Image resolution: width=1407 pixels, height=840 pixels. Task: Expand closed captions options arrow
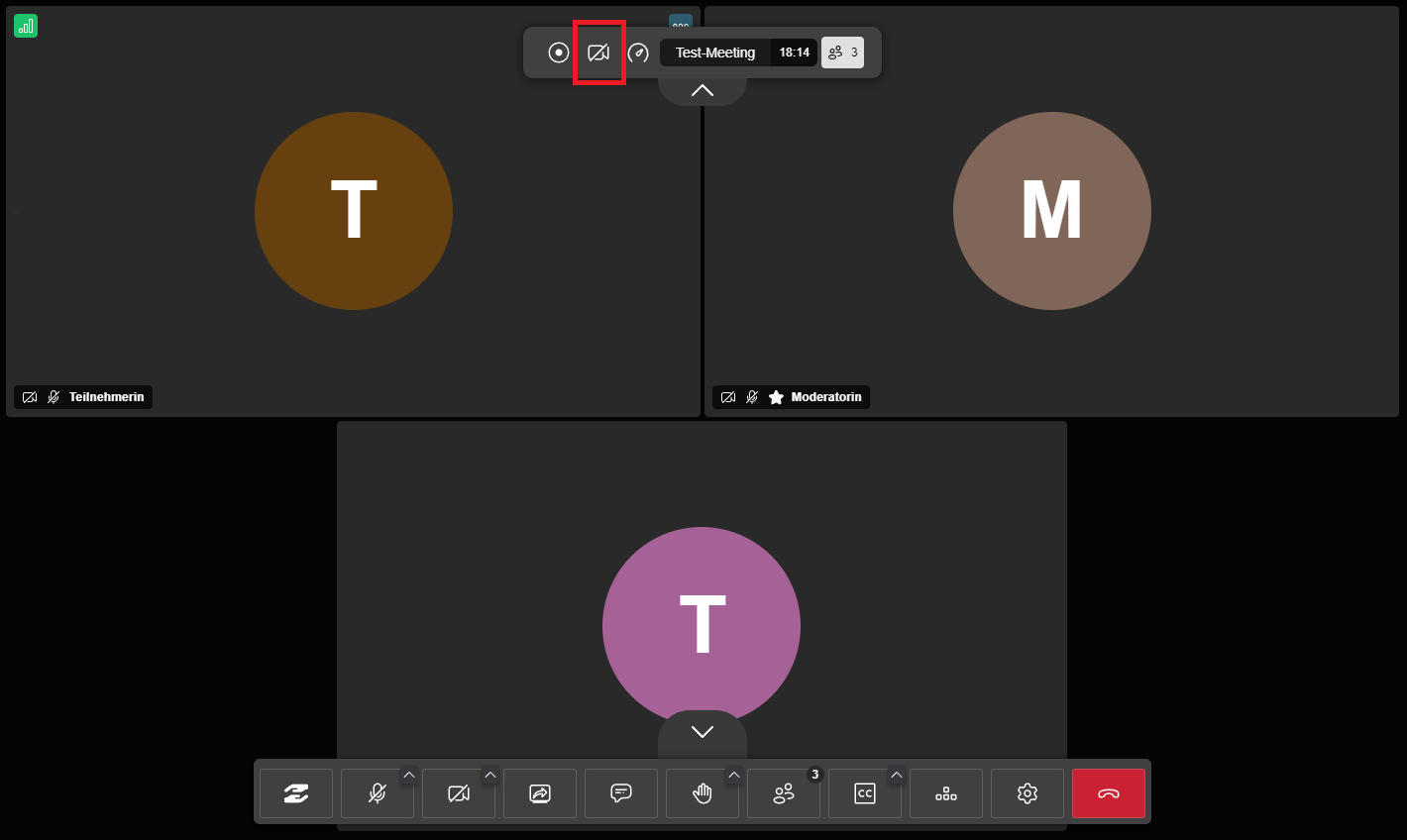click(x=897, y=775)
